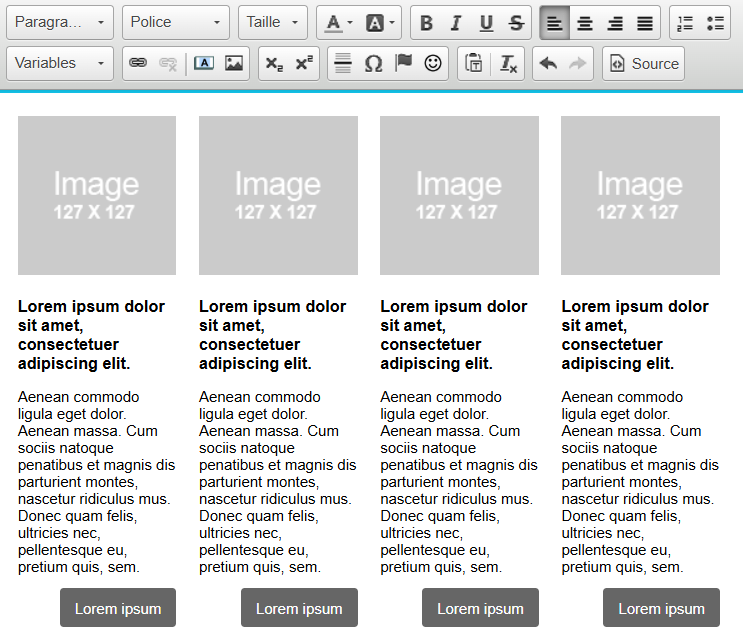Open the emoji smiley picker

tap(433, 63)
